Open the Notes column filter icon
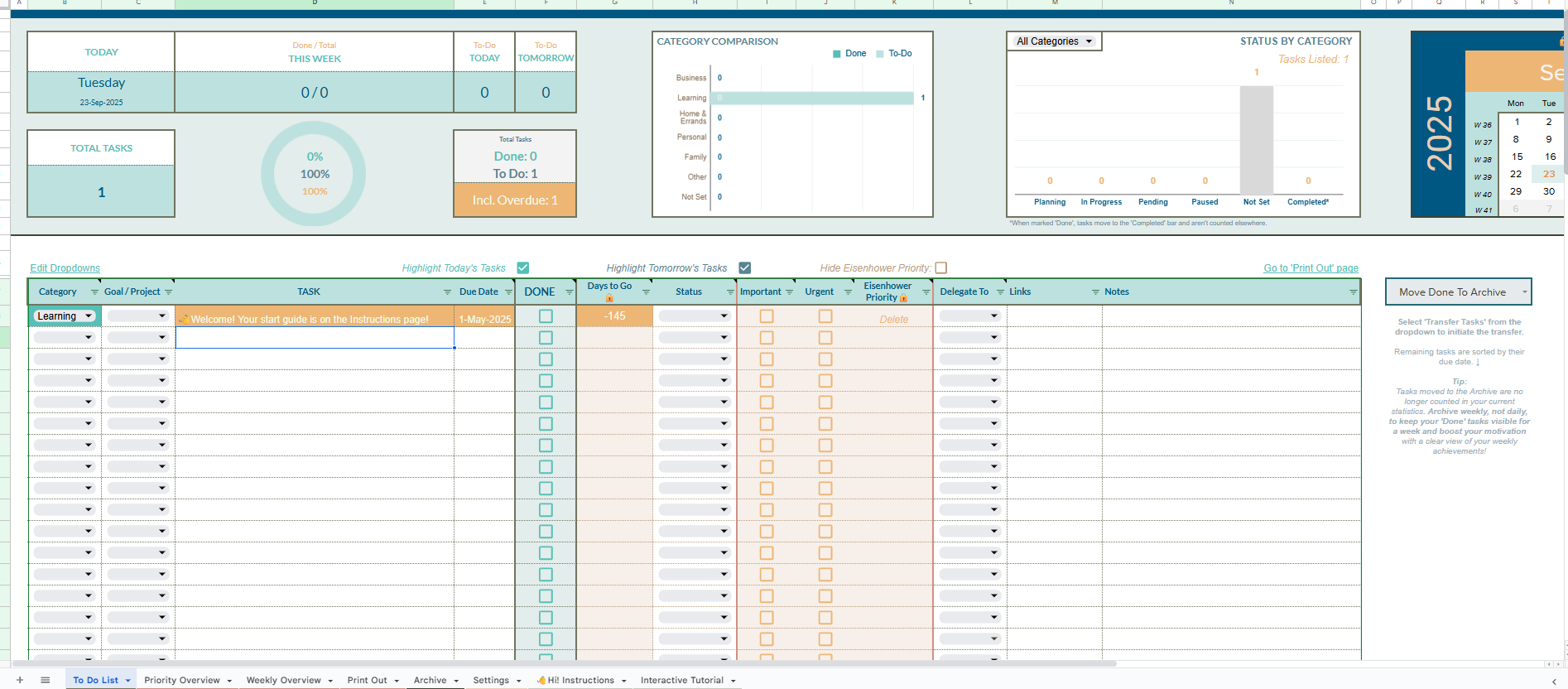The height and width of the screenshot is (689, 1568). tap(1353, 292)
